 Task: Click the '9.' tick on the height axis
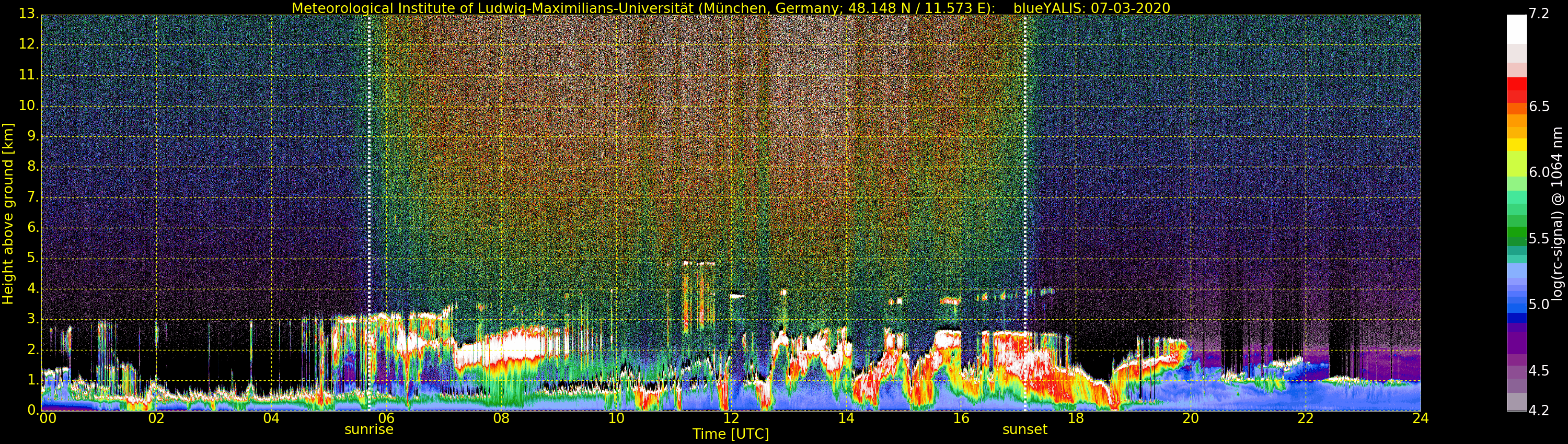tap(32, 136)
